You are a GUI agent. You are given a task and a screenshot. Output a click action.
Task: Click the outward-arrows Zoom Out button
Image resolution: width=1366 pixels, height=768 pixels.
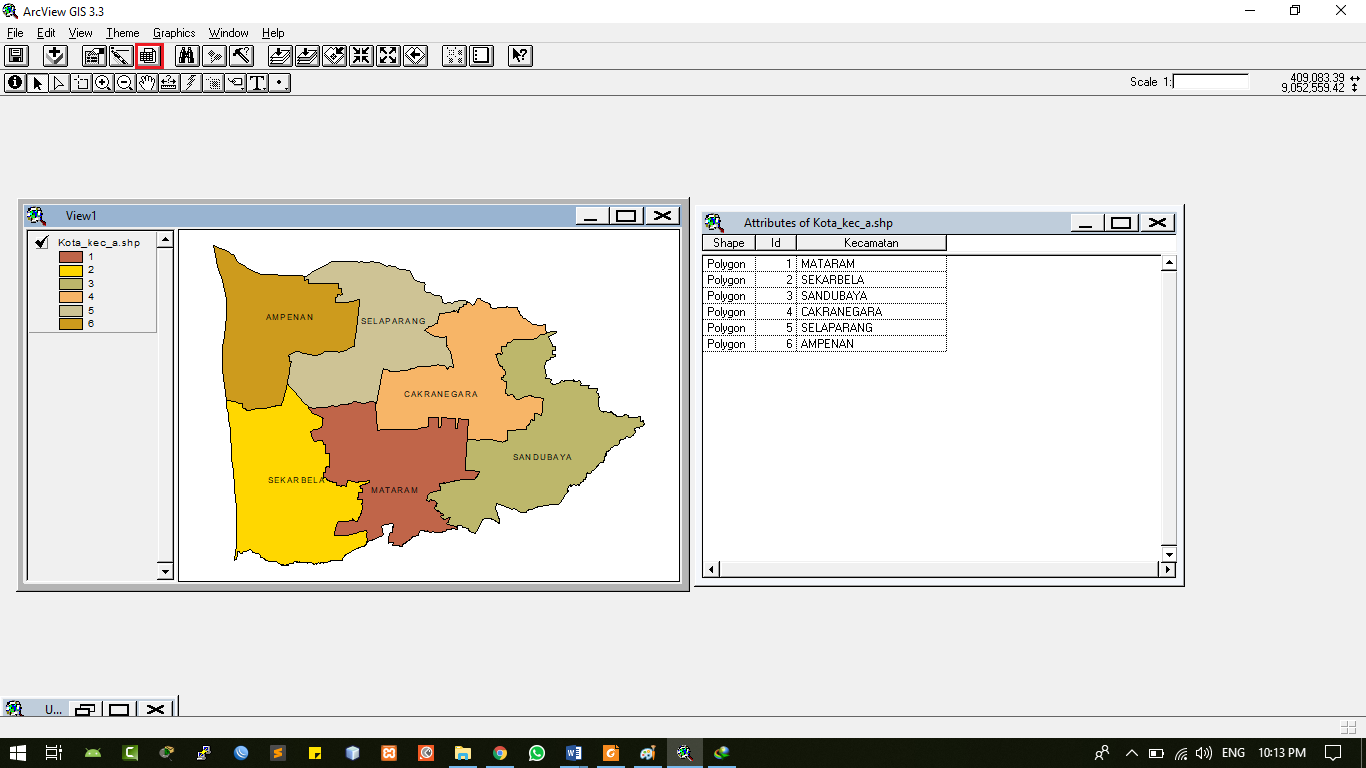389,56
